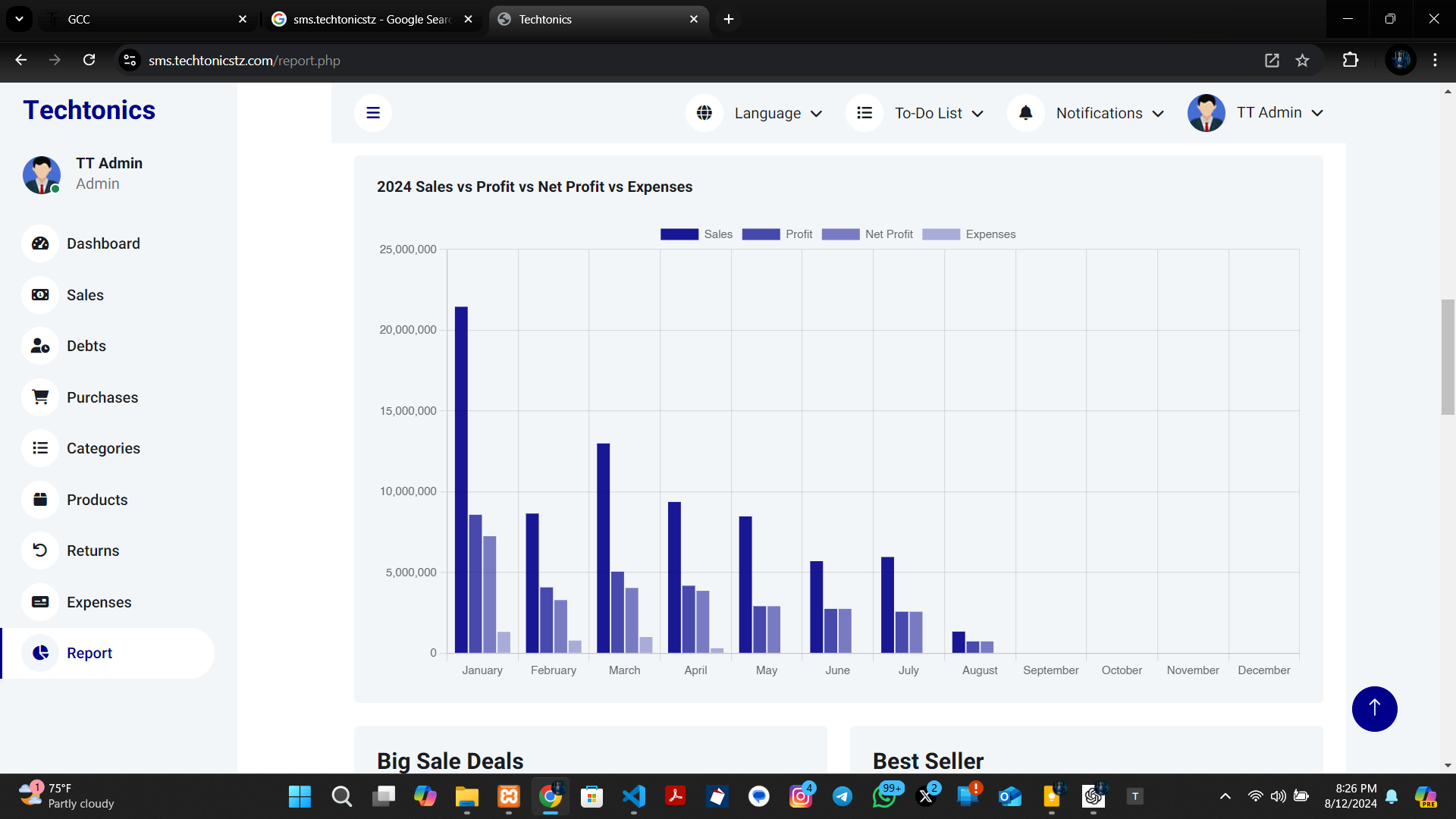1456x819 pixels.
Task: Click the Purchases cart icon
Action: [x=40, y=397]
